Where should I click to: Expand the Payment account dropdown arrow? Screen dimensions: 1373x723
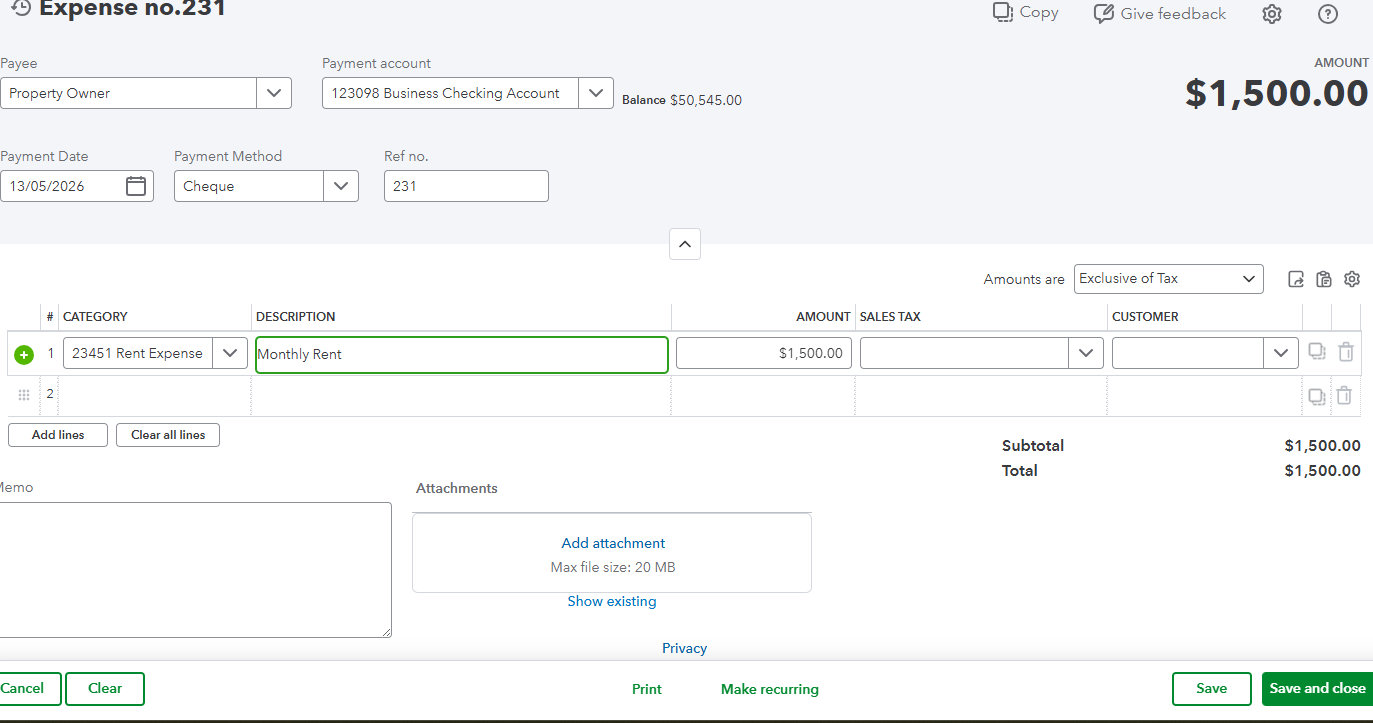(596, 93)
